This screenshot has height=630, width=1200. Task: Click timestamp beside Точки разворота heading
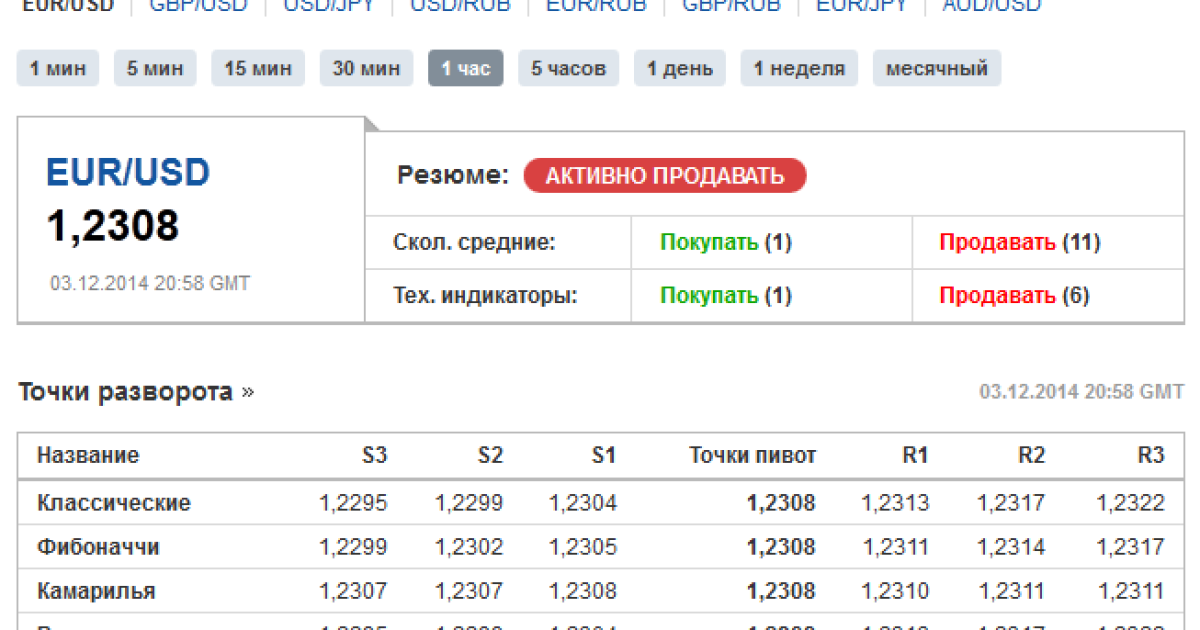(1082, 392)
